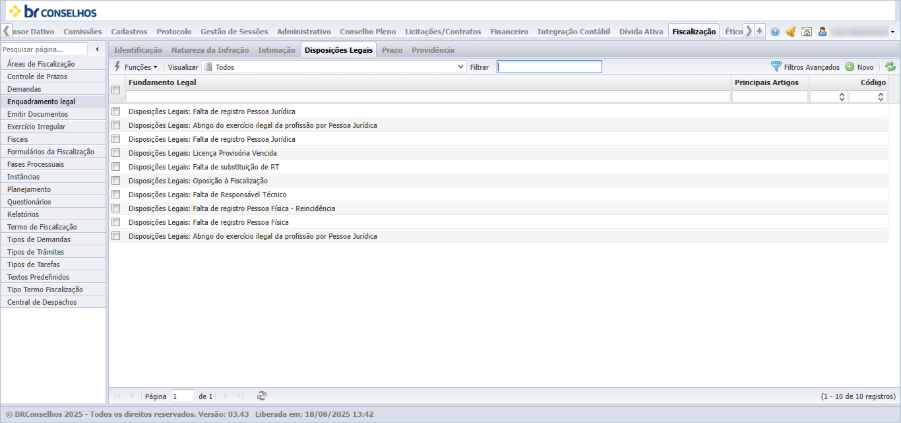Click the user avatar icon
The image size is (901, 423).
pyautogui.click(x=822, y=32)
